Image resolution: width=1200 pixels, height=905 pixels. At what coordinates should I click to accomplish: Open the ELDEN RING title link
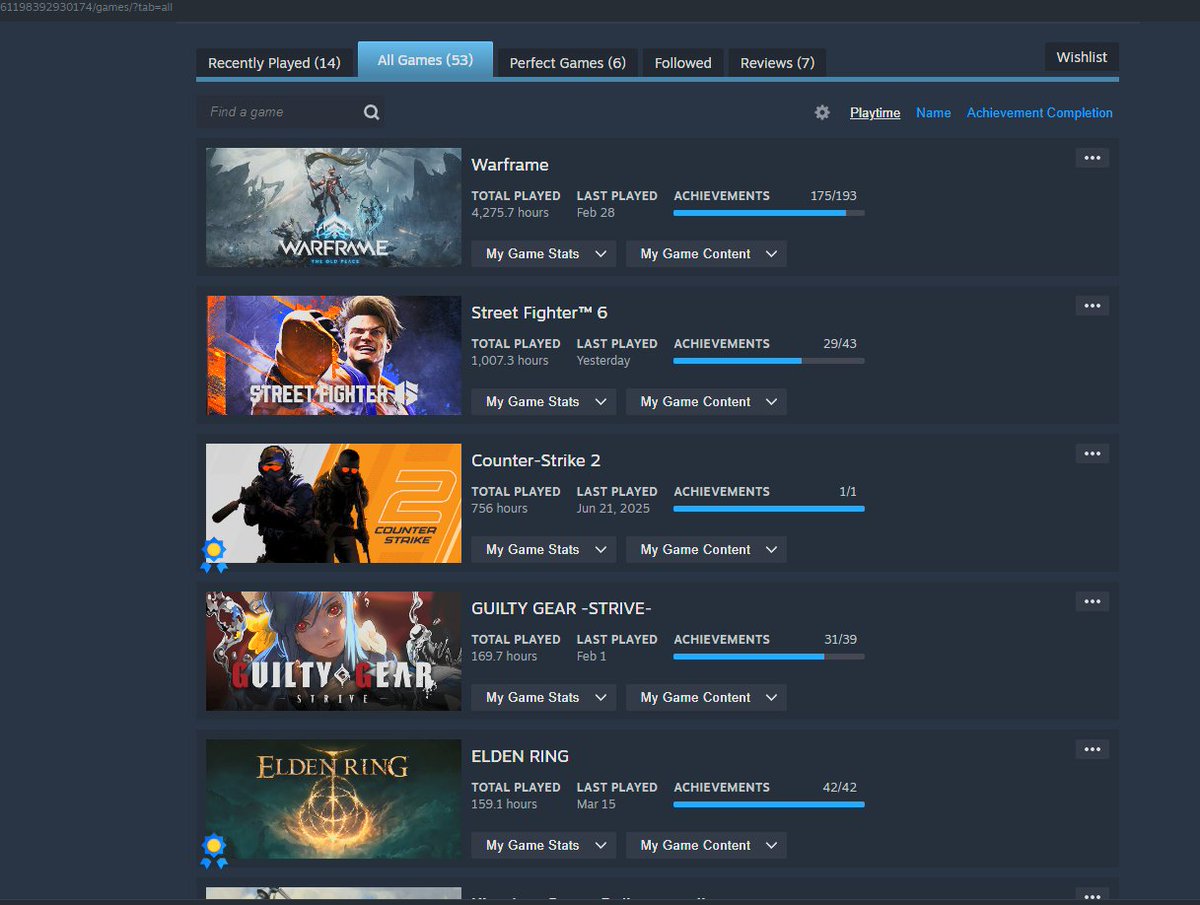(x=520, y=757)
